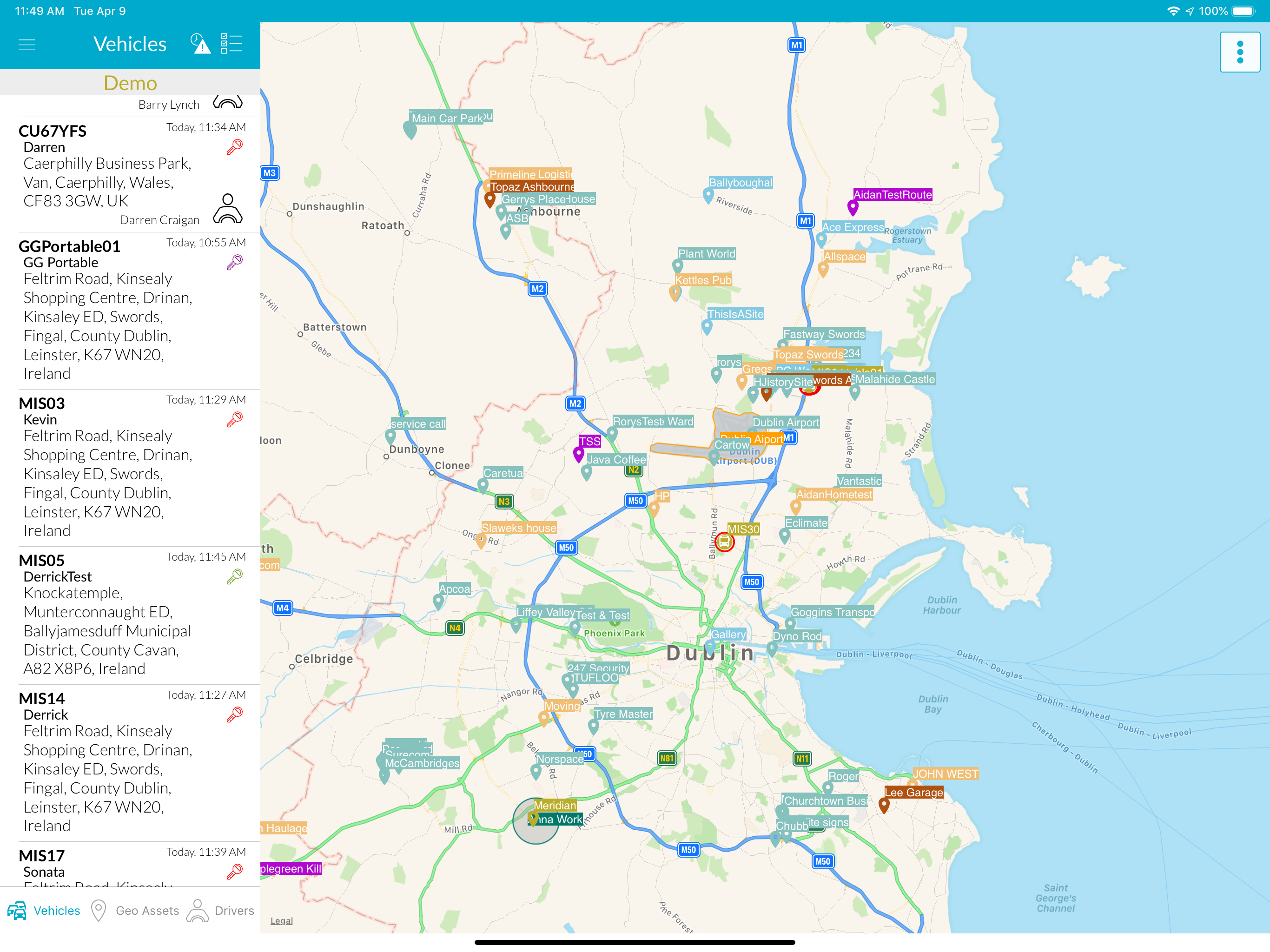Select the Primeline Logistic label
Screen dimensions: 1270x952
pyautogui.click(x=531, y=174)
